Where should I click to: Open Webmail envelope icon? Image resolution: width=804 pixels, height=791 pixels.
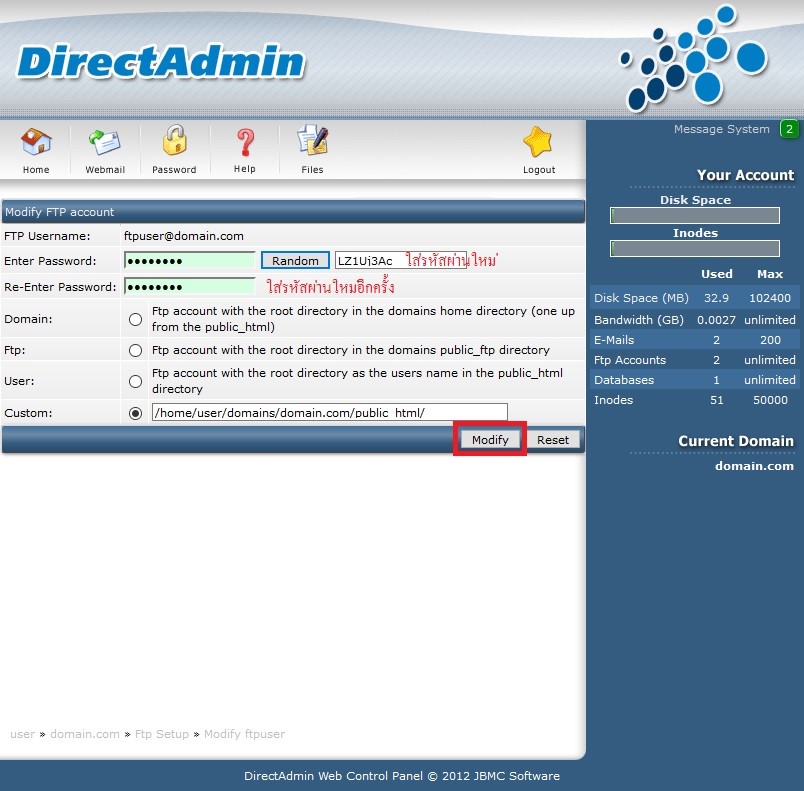105,141
